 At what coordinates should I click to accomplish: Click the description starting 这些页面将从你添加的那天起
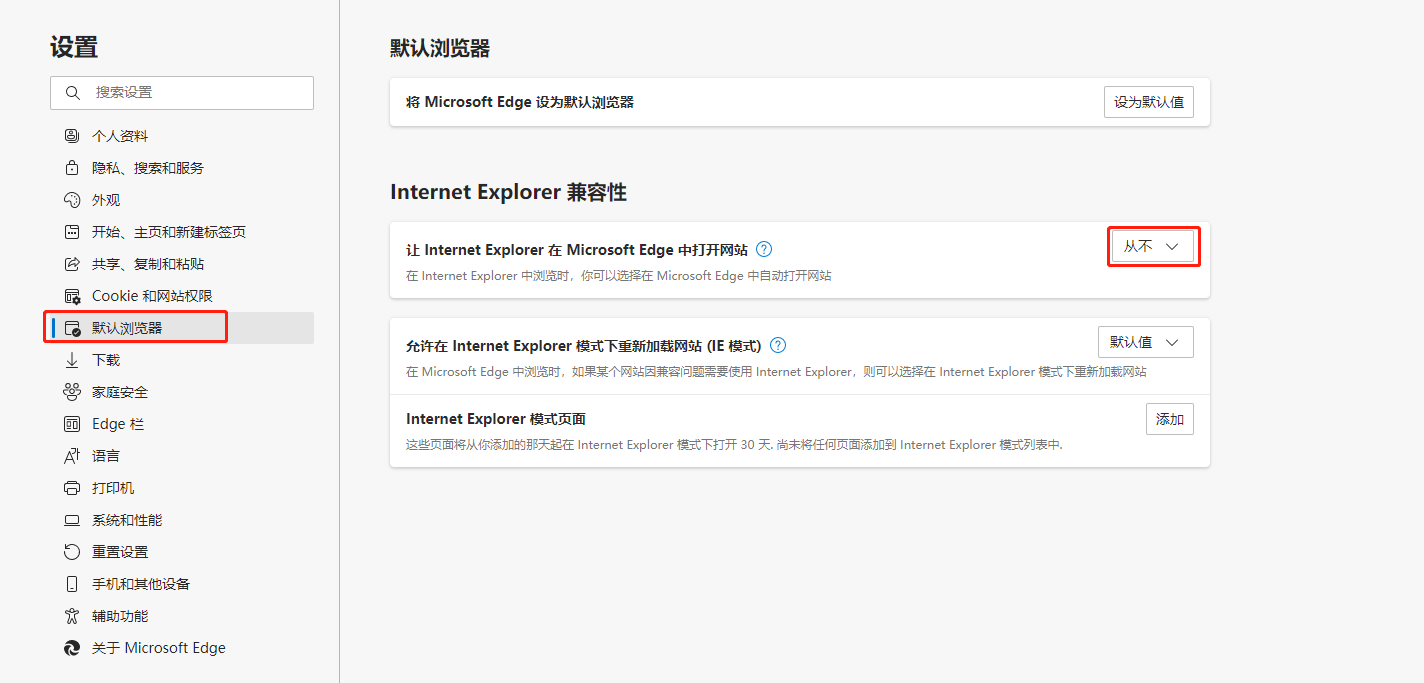click(734, 445)
